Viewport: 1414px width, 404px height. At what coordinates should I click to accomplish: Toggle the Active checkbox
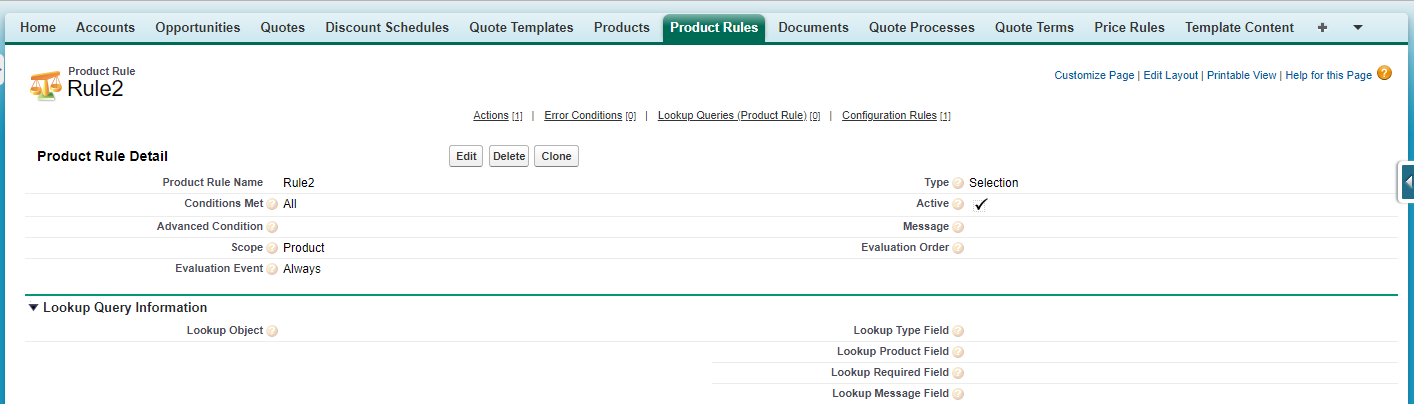pos(981,204)
